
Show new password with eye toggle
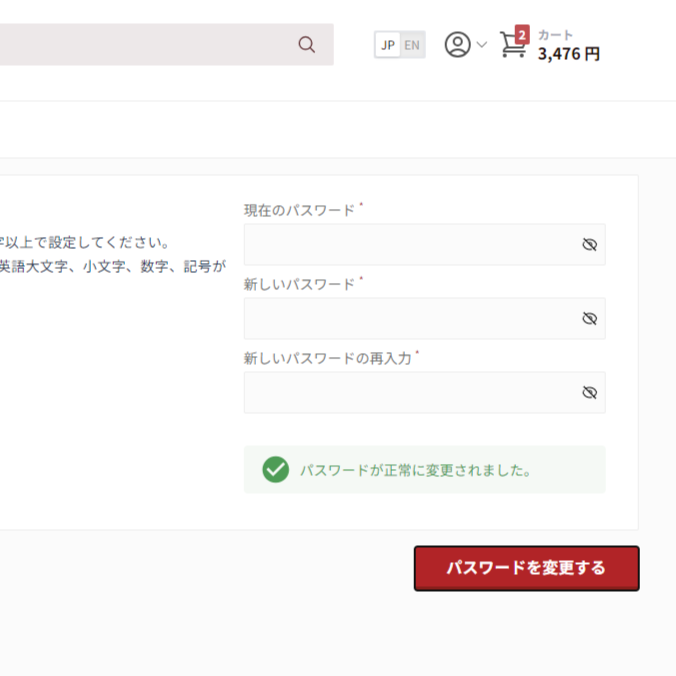589,319
